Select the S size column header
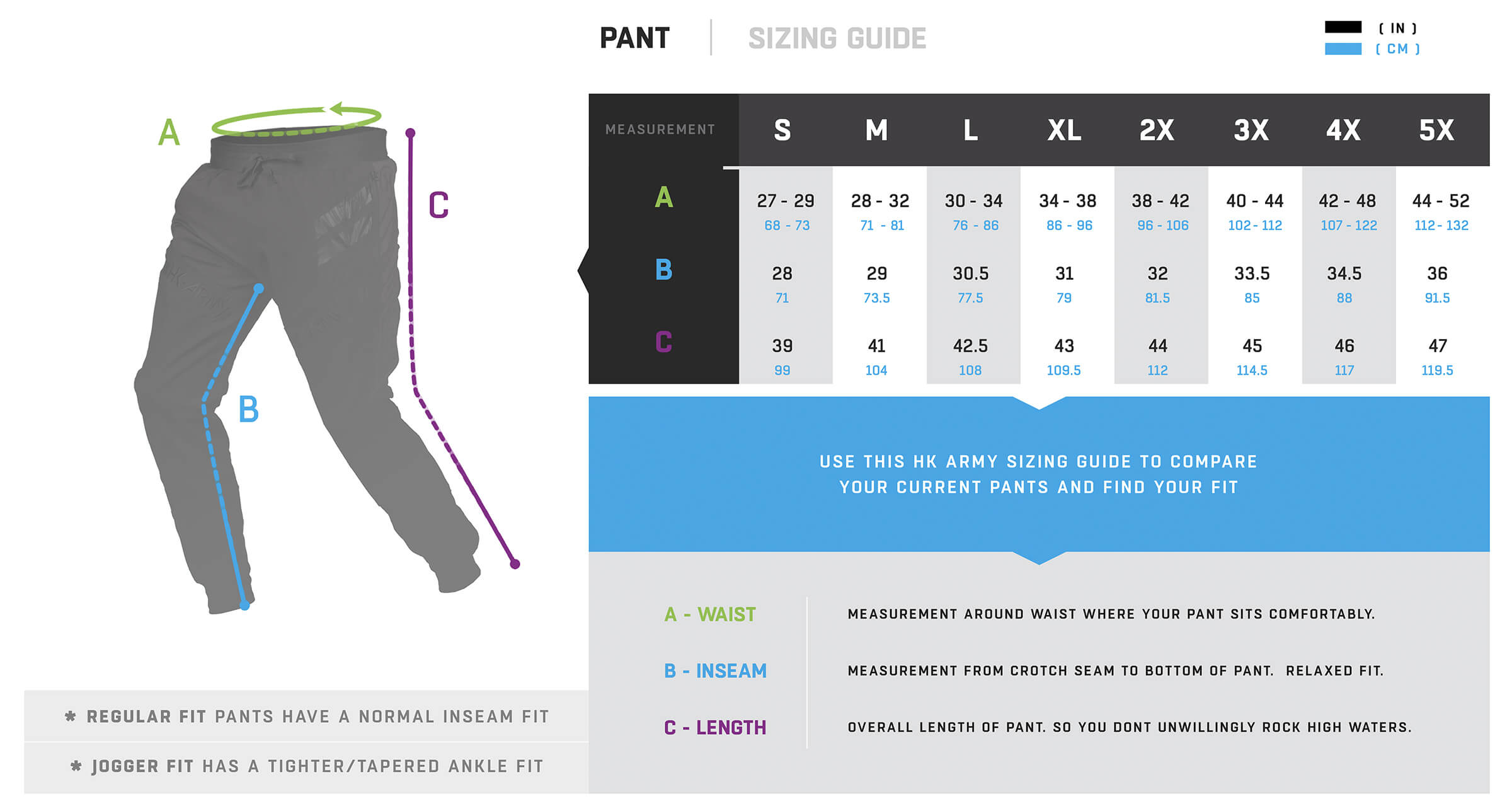Viewport: 1512px width, 811px height. pos(782,130)
